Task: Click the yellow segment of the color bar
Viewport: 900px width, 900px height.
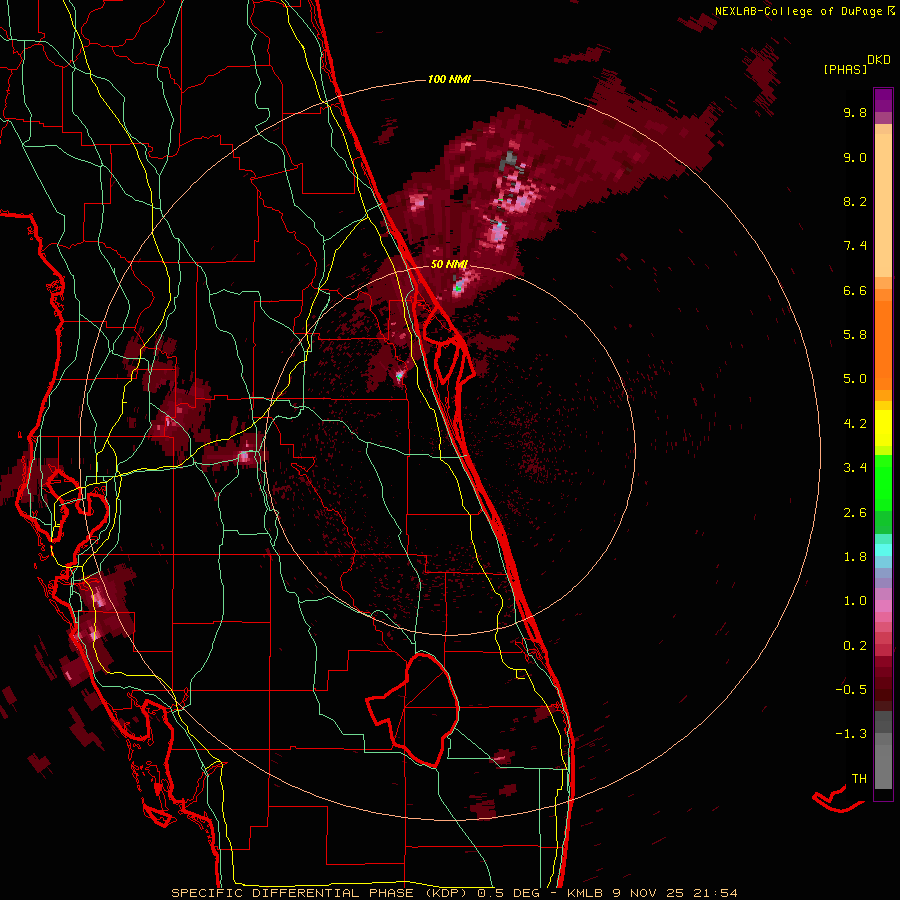Action: point(883,428)
